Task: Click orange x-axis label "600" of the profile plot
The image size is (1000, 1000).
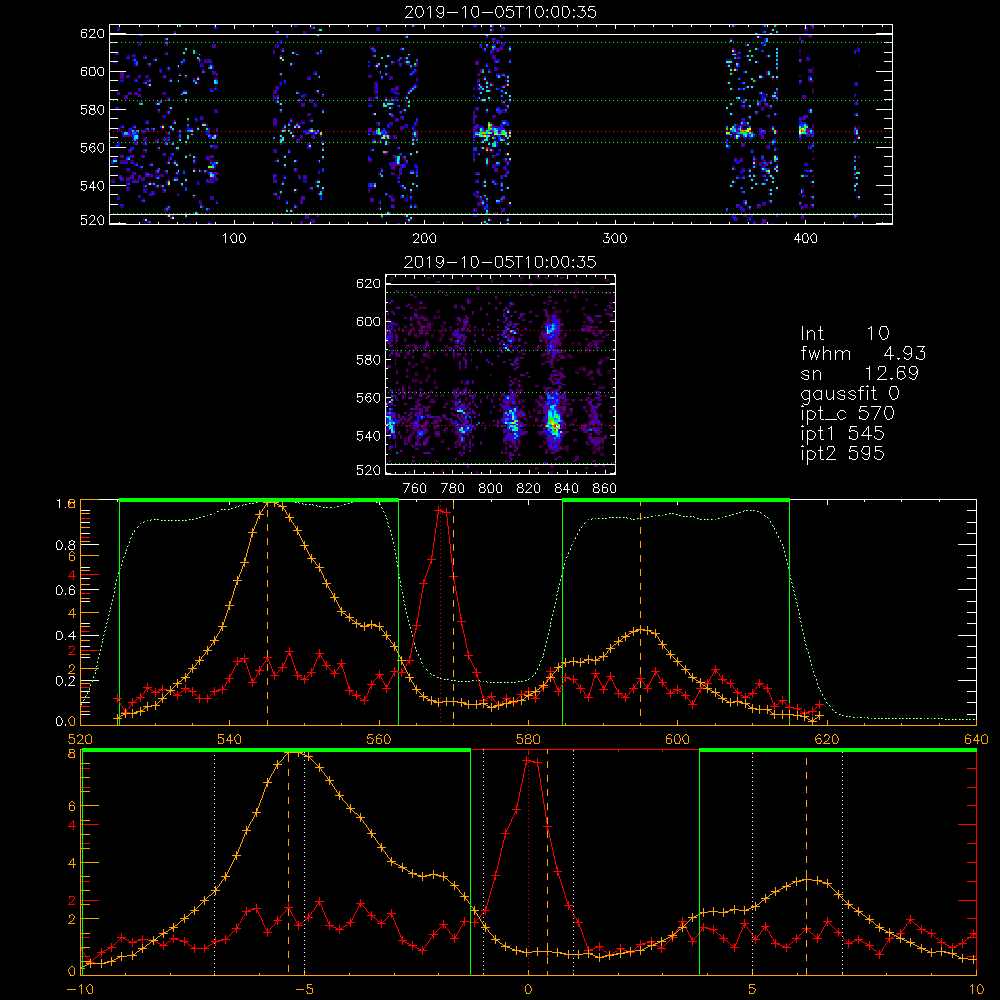Action: click(x=677, y=739)
